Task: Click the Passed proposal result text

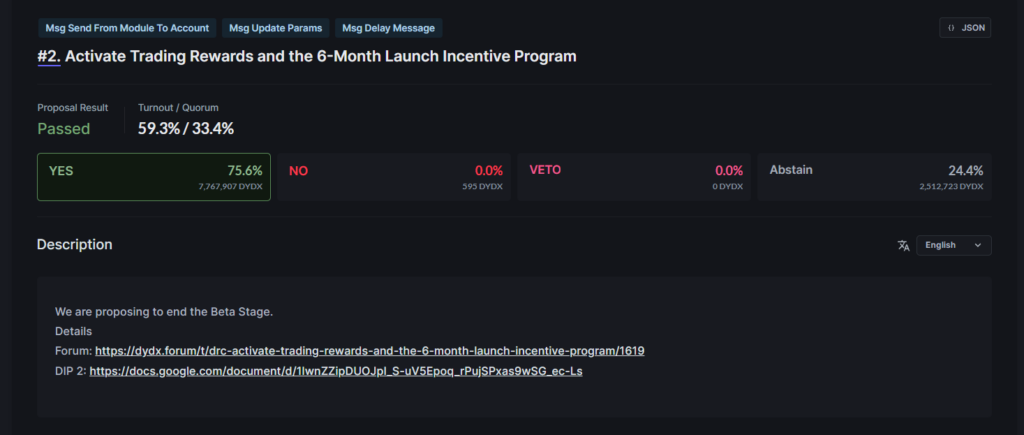Action: (63, 129)
